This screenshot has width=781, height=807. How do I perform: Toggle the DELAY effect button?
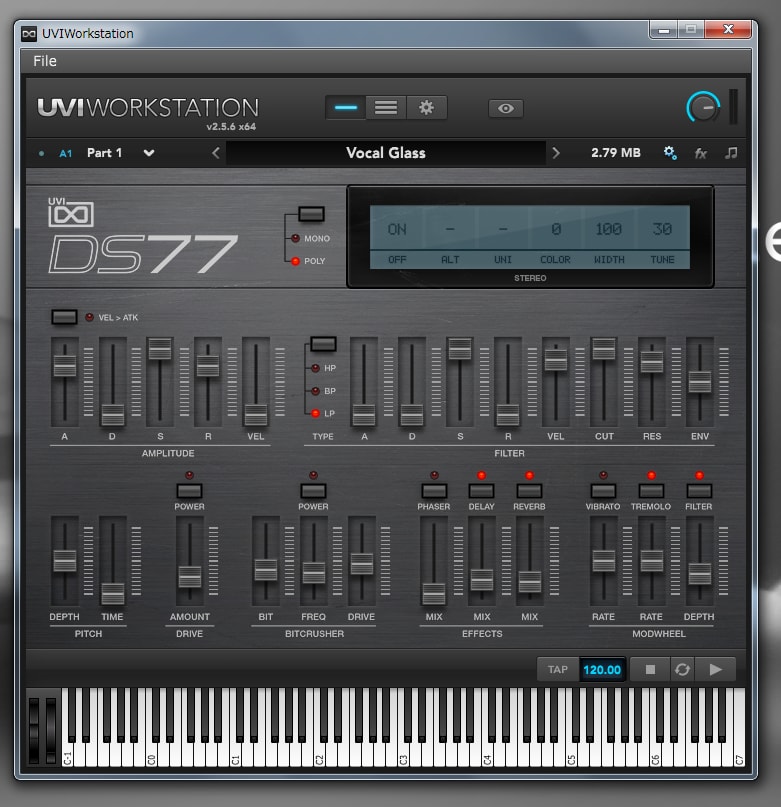click(x=481, y=490)
